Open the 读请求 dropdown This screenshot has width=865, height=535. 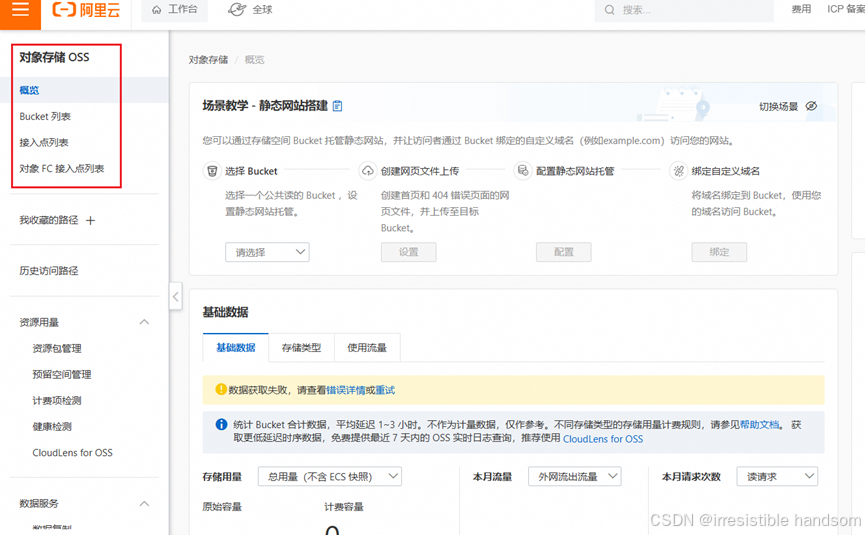click(777, 477)
